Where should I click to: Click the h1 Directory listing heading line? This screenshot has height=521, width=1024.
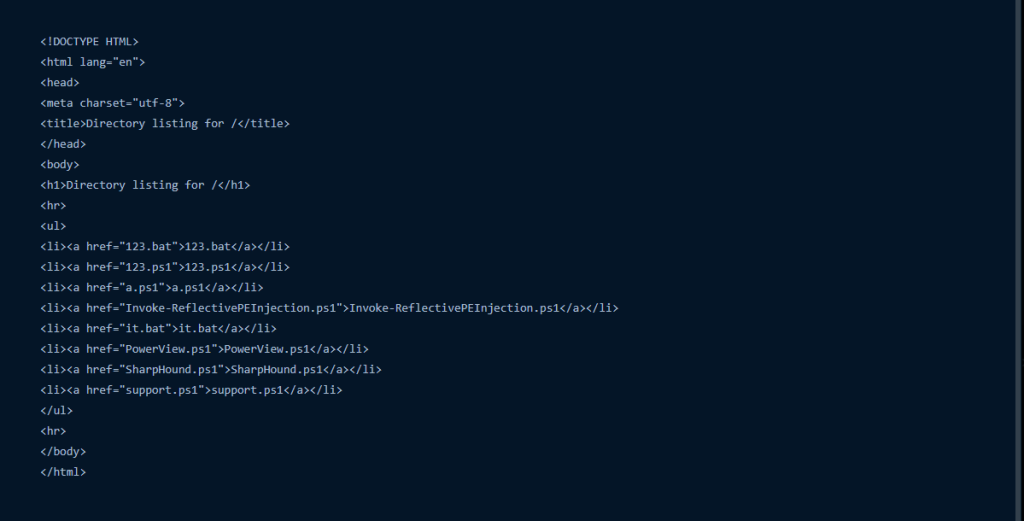coord(145,185)
